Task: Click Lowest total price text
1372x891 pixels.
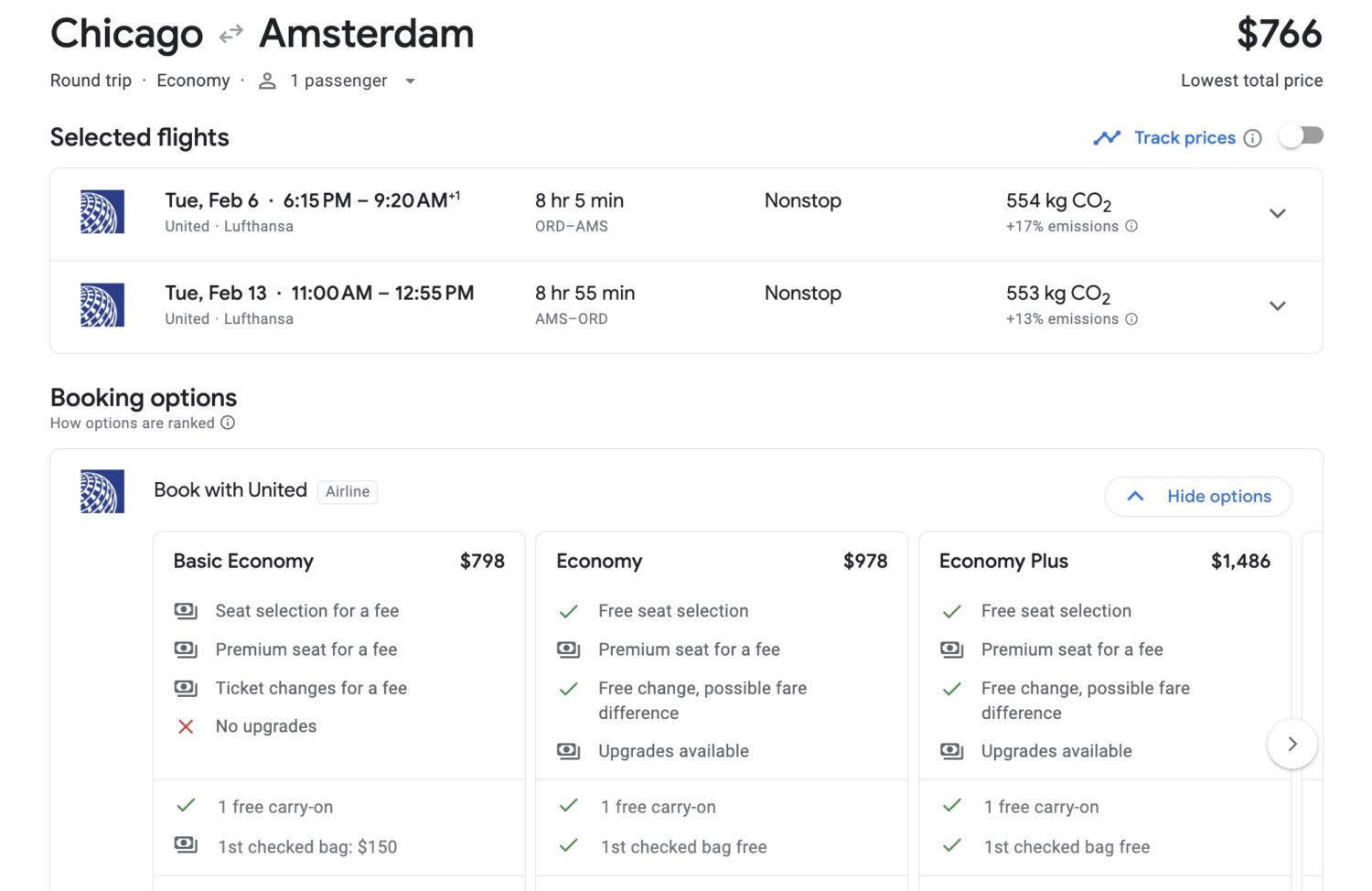Action: [x=1250, y=81]
